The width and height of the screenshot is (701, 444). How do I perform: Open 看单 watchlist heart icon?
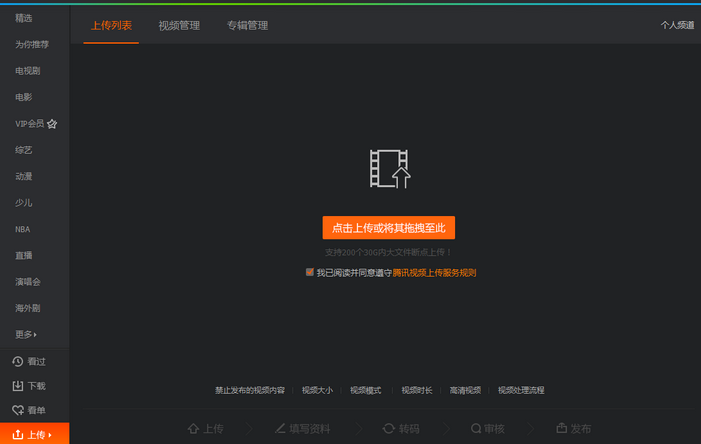[x=17, y=410]
